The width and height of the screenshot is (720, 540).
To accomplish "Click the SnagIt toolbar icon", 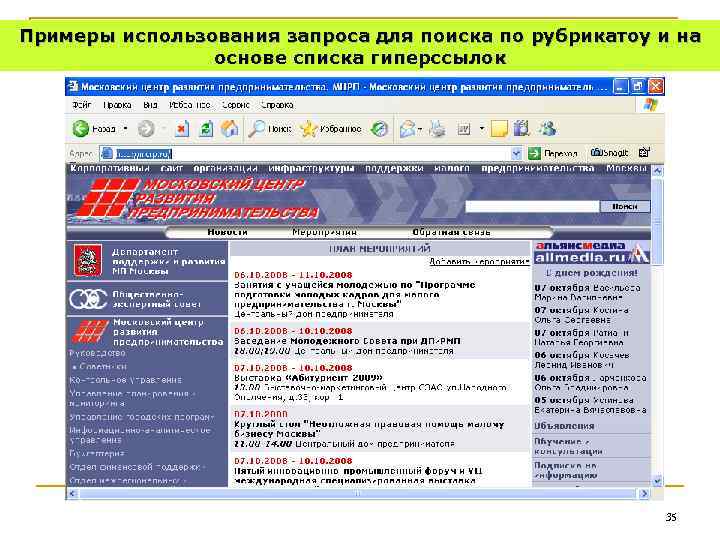I will coord(609,152).
